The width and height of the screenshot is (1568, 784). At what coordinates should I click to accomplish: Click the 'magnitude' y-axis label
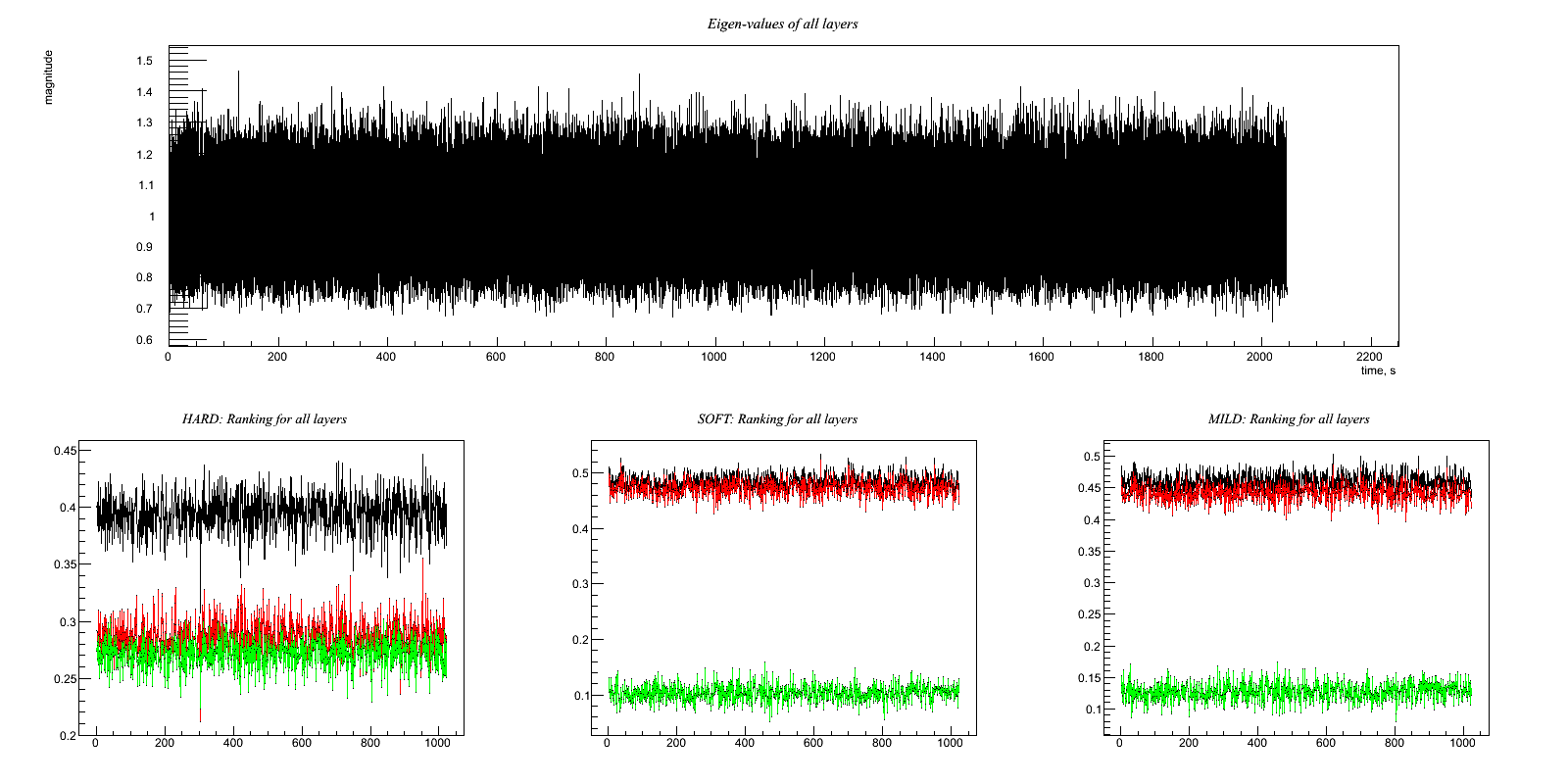49,77
